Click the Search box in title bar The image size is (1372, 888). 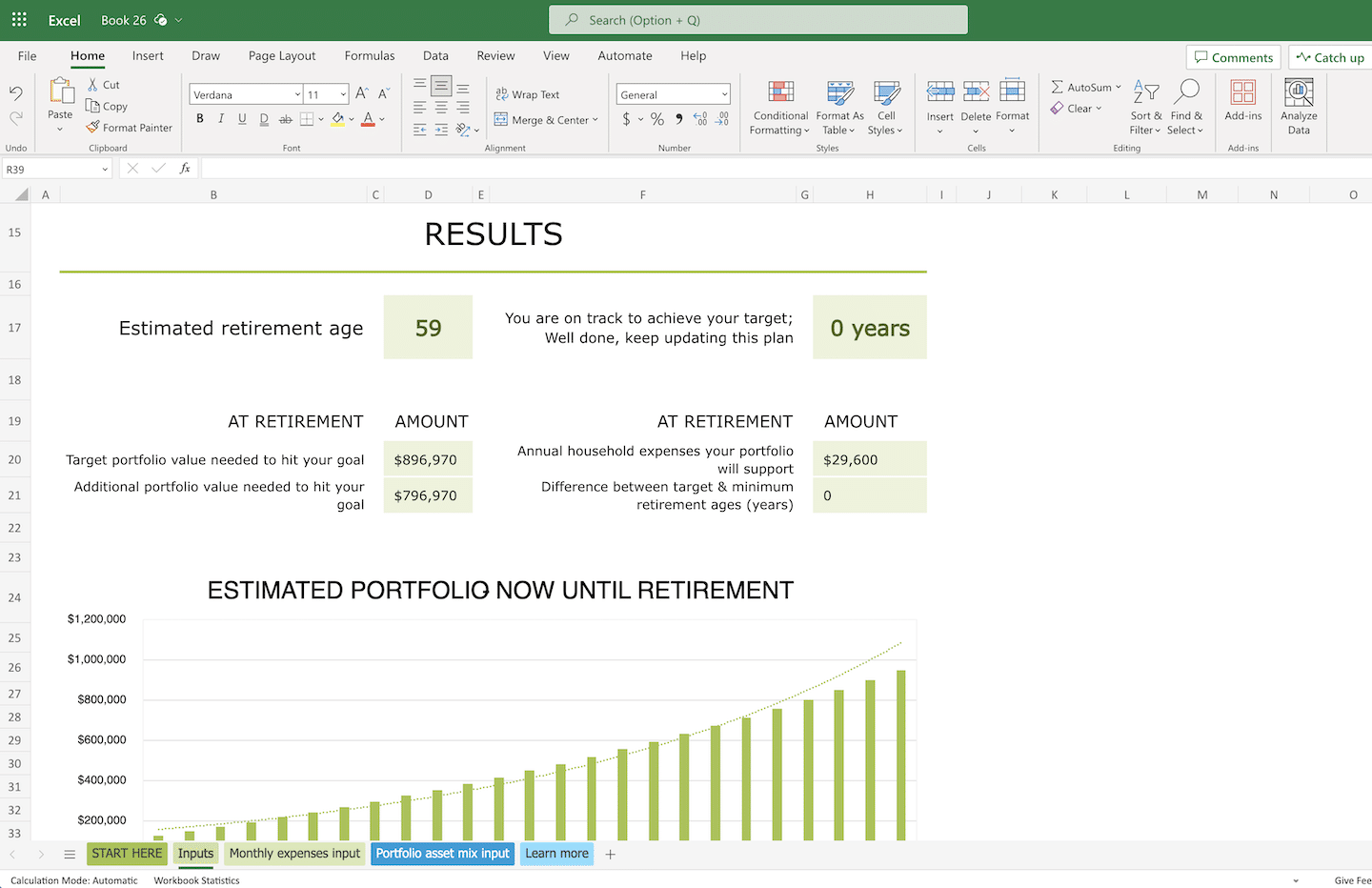758,20
